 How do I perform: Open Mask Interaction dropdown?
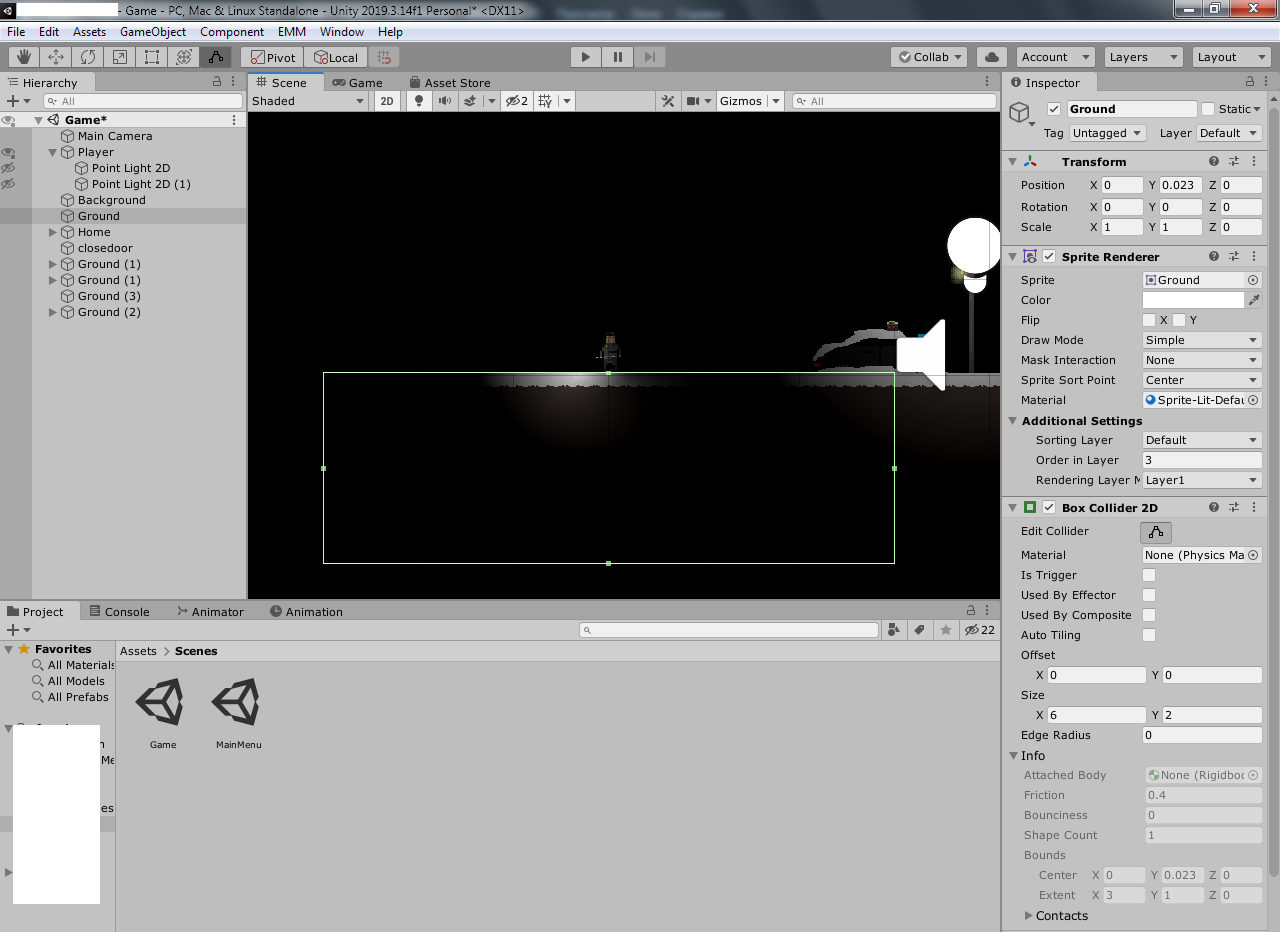(x=1202, y=360)
